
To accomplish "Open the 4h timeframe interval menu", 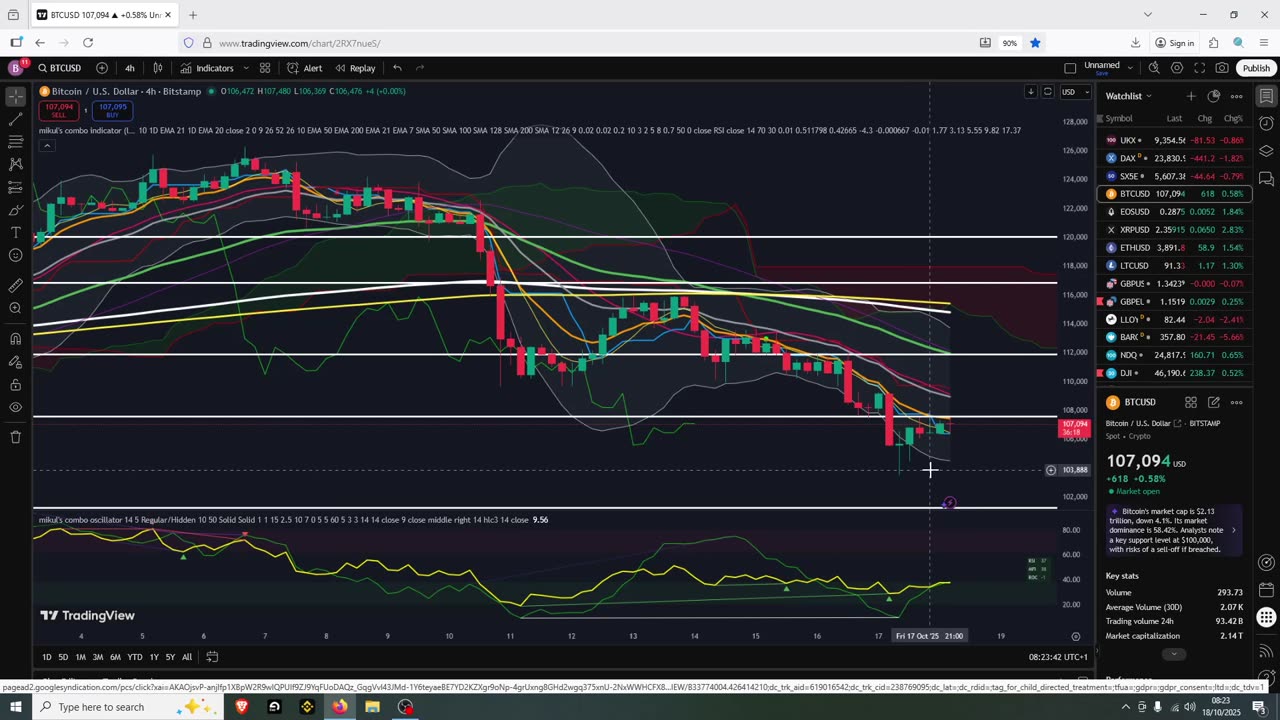I will pyautogui.click(x=130, y=68).
